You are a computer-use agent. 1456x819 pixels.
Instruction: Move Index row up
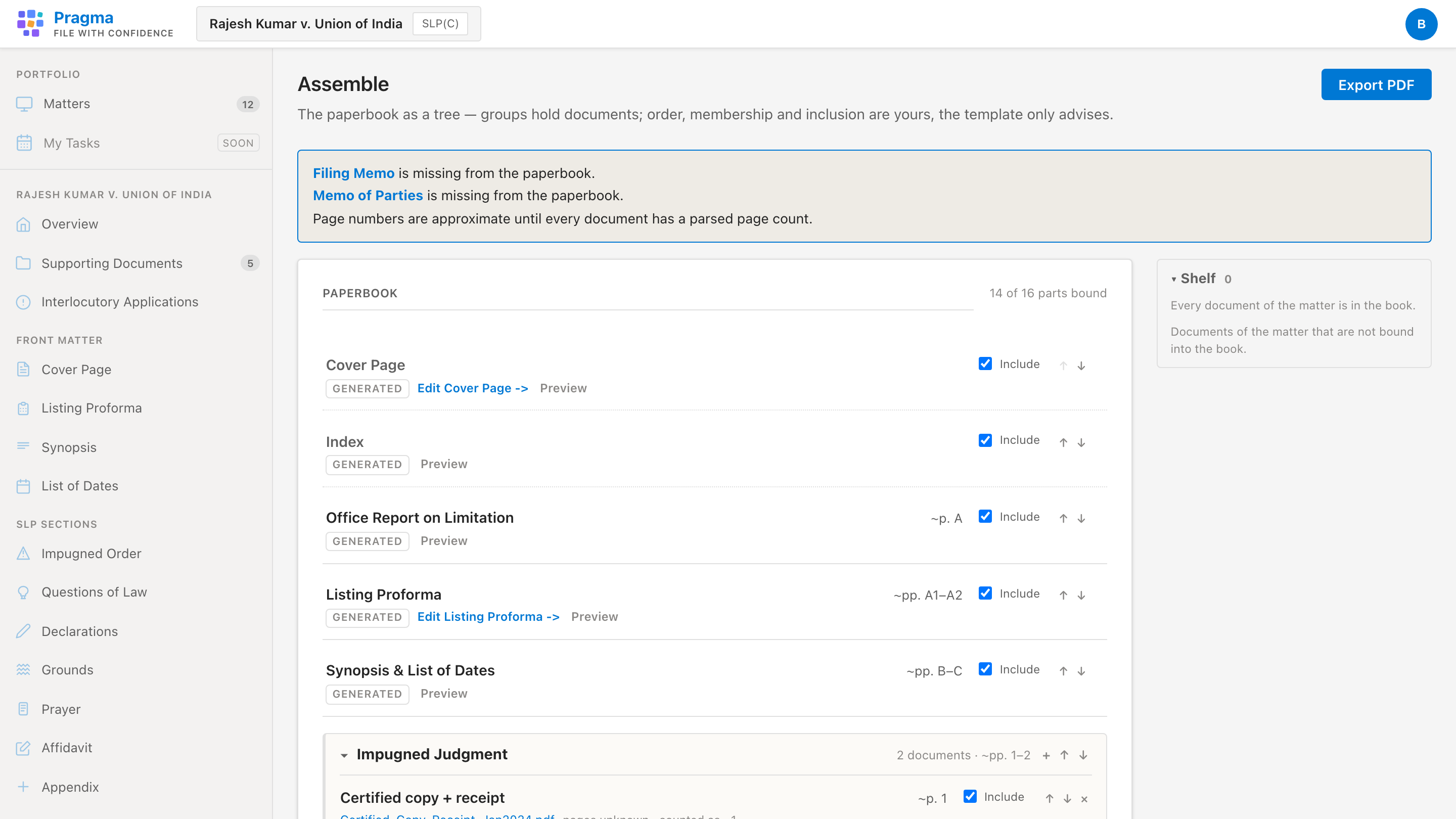pos(1063,442)
